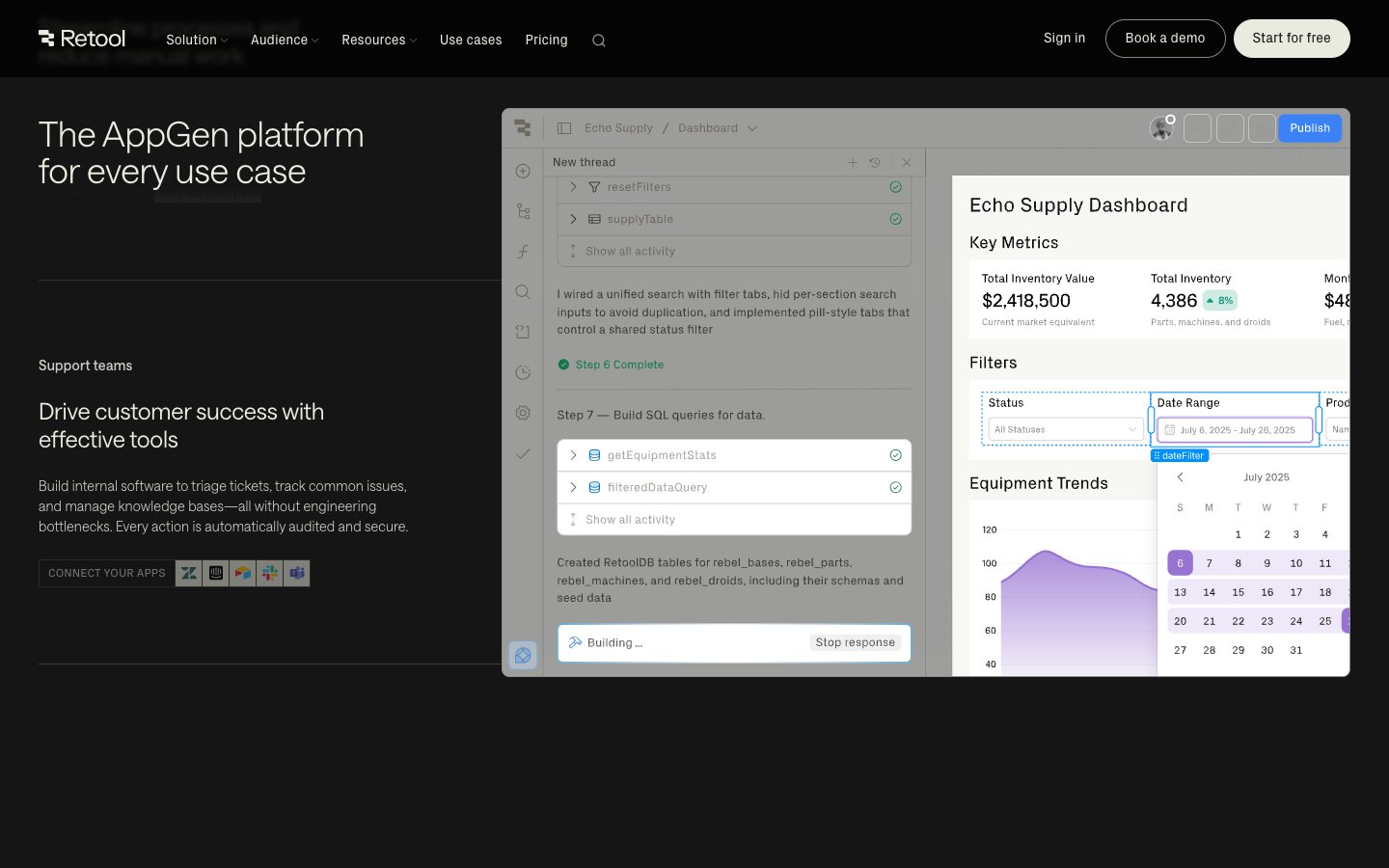Go to the Use cases page
1389x868 pixels.
tap(471, 40)
